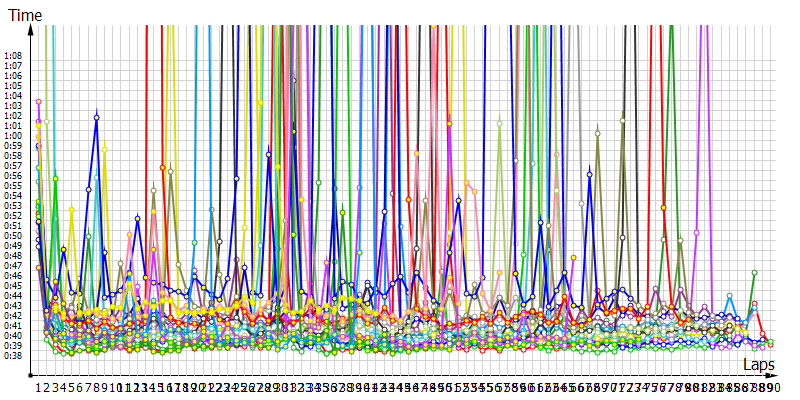Select the 1:08 label on the time axis
The width and height of the screenshot is (800, 400).
click(x=13, y=56)
